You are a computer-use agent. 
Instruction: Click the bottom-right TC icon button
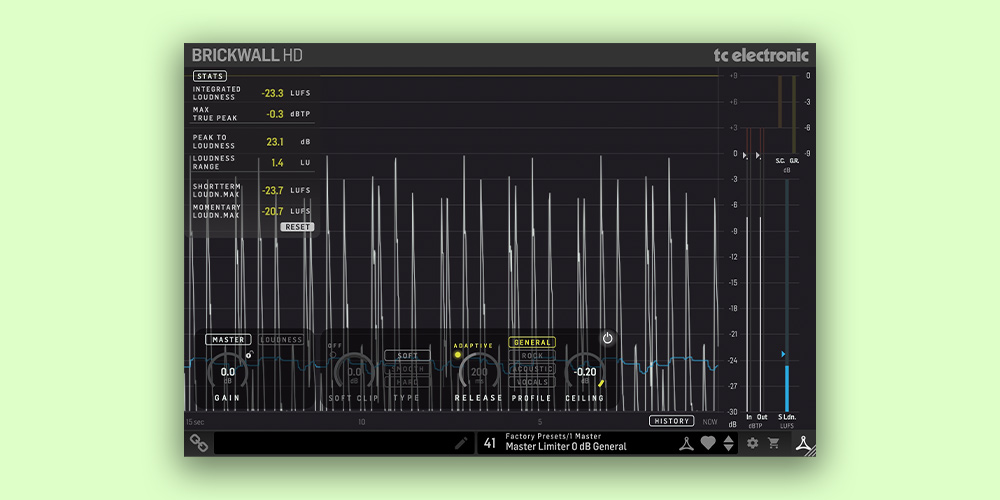(802, 443)
